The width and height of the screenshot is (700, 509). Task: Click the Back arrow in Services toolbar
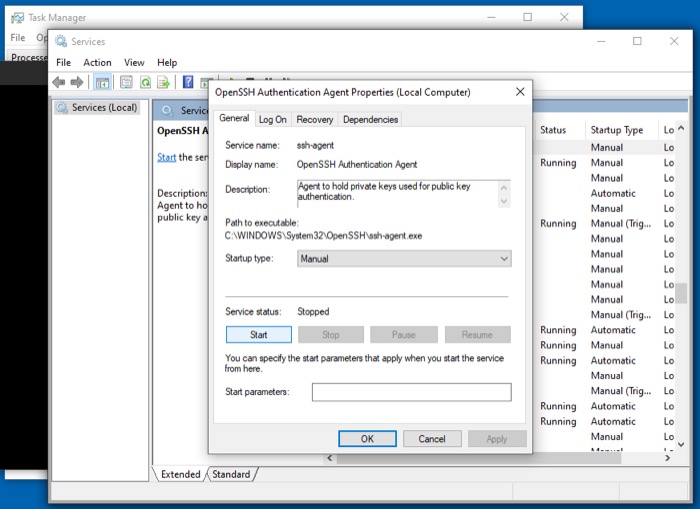[x=58, y=82]
